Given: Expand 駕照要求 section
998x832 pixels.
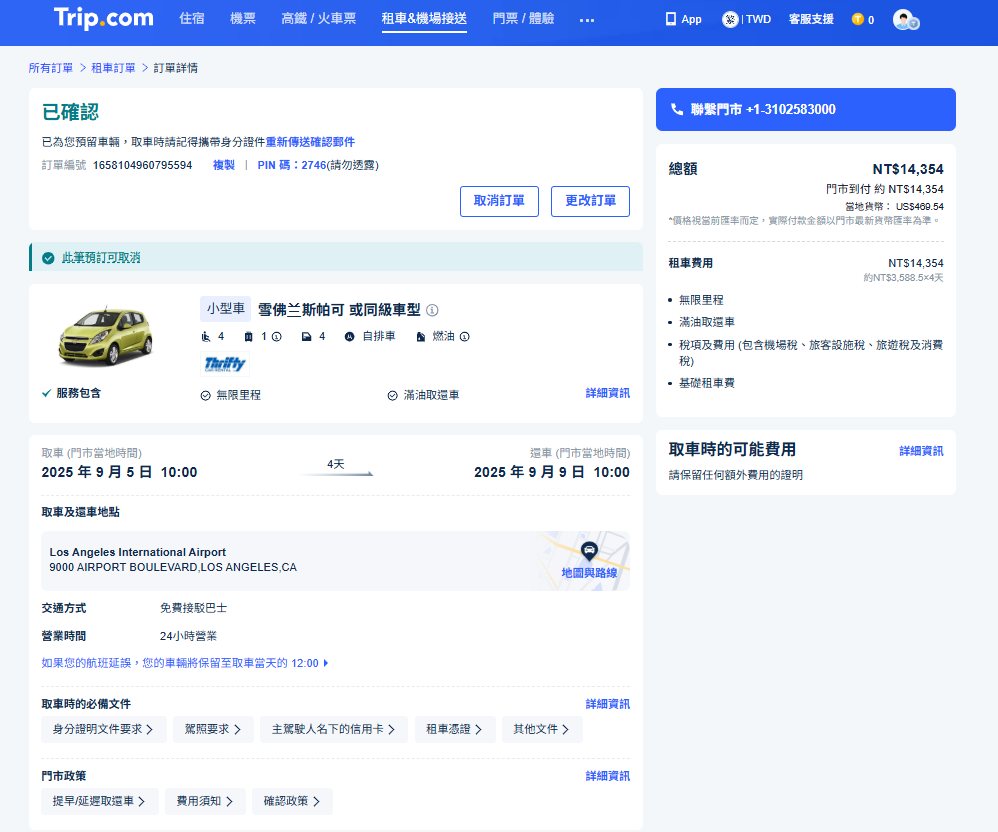Looking at the screenshot, I should [x=212, y=730].
